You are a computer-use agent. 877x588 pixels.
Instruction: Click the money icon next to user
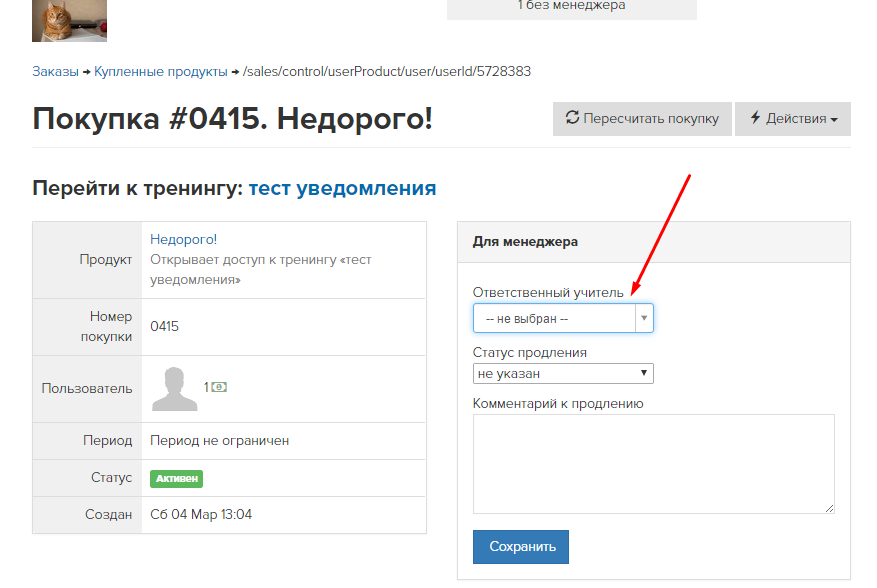(x=219, y=387)
